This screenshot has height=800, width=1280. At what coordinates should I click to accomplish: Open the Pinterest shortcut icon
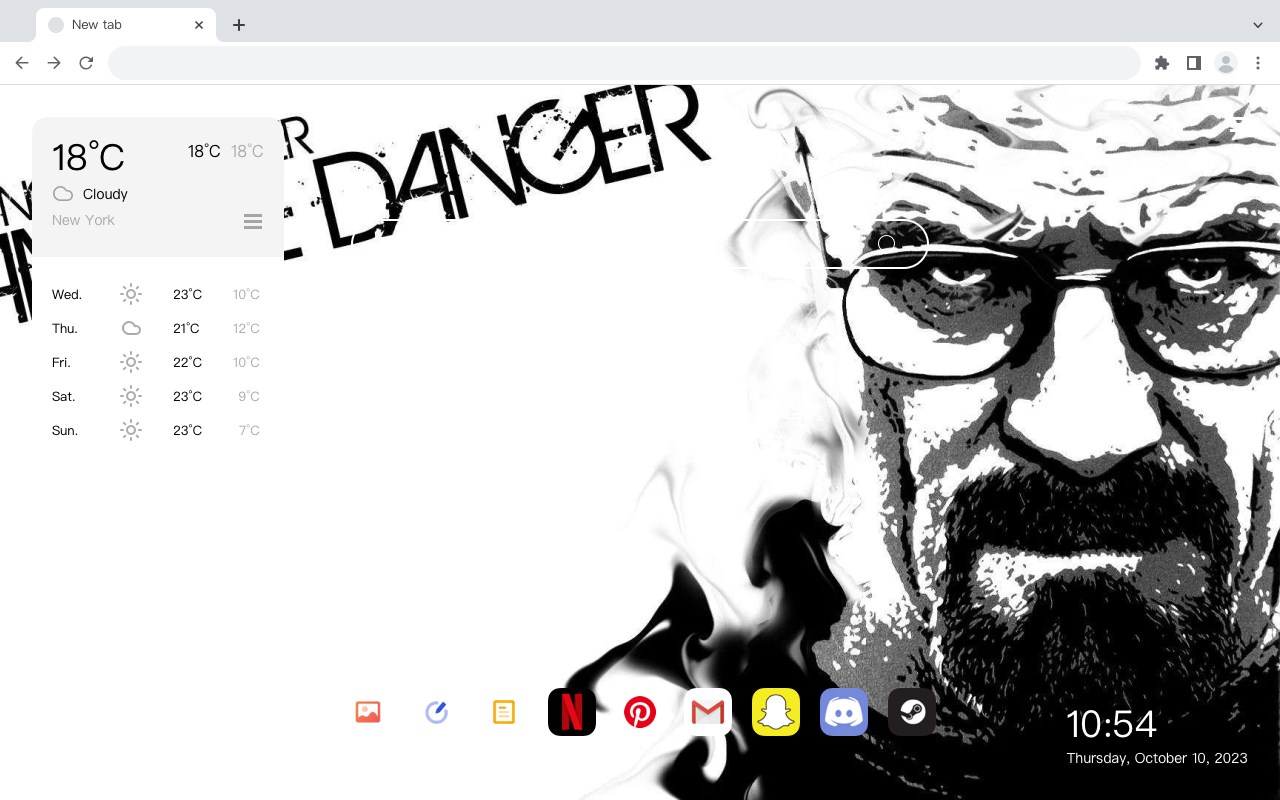[640, 712]
